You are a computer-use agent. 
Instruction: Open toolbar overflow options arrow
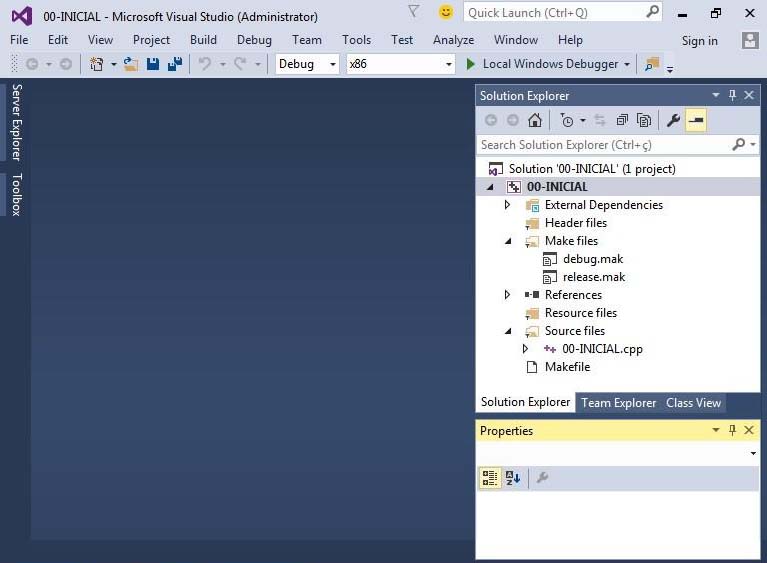670,69
